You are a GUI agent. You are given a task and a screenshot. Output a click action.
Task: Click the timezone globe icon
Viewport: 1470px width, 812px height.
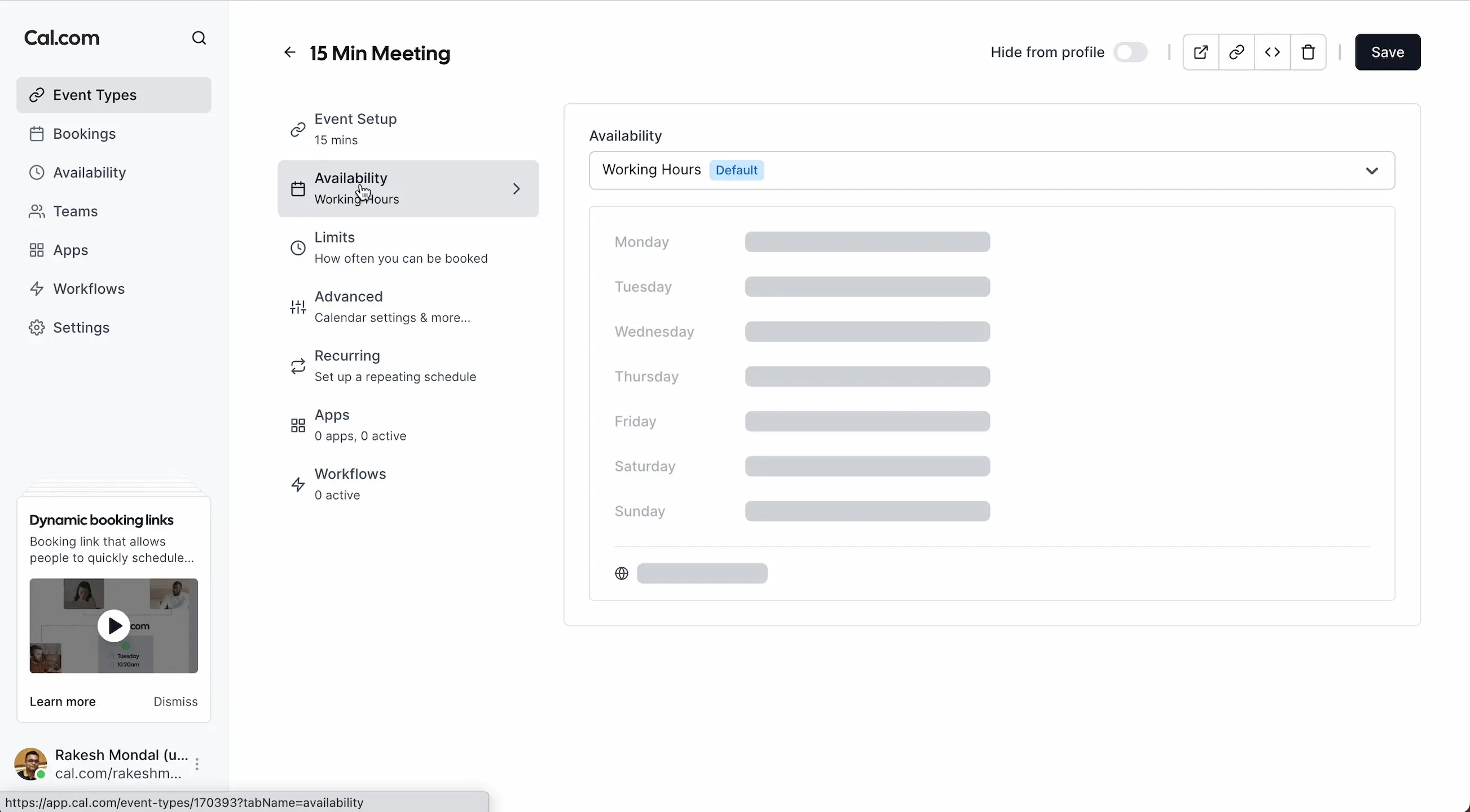622,573
